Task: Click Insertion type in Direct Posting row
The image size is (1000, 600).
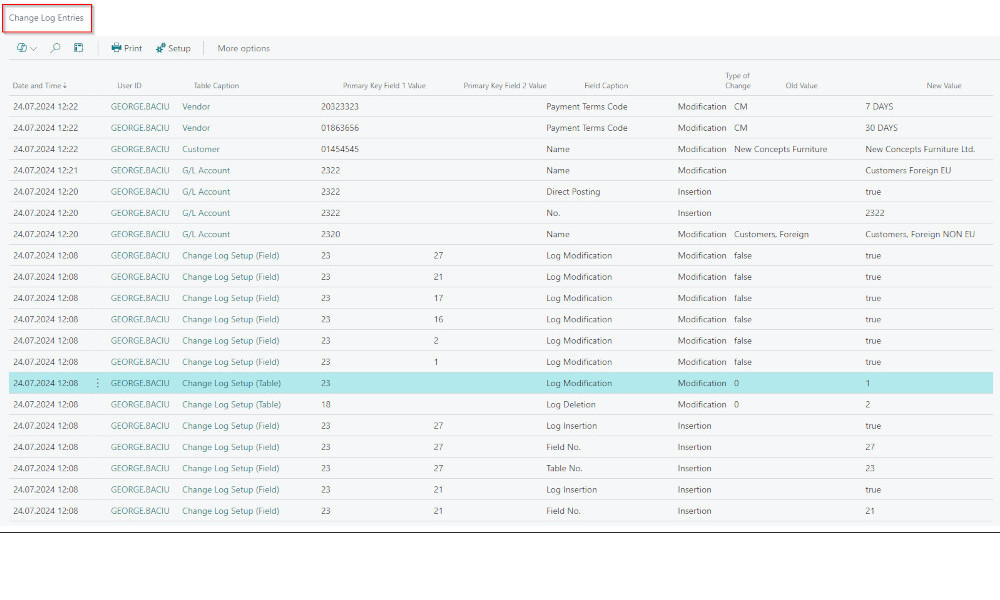Action: [x=695, y=191]
